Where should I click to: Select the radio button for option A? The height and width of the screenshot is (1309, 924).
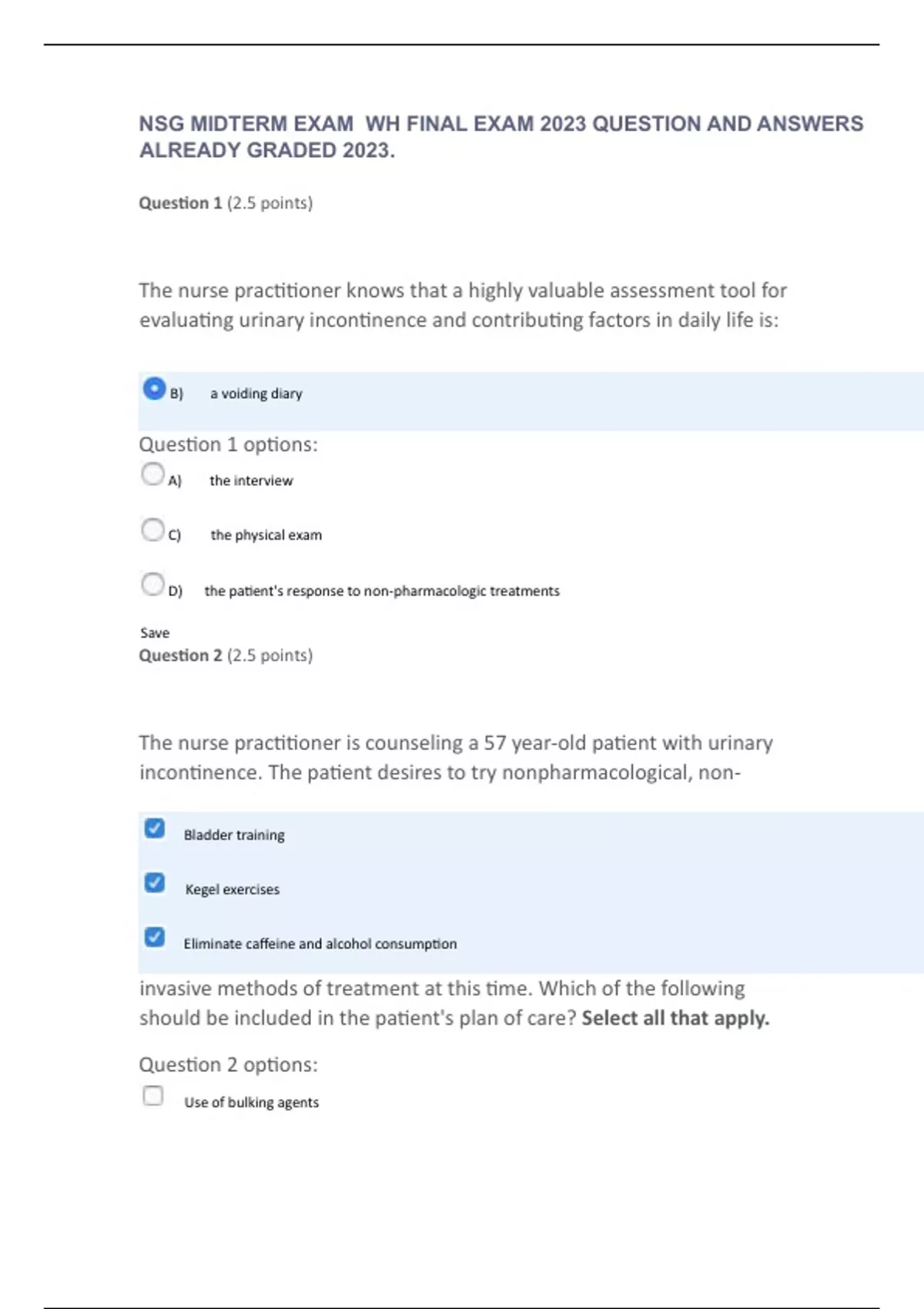tap(152, 474)
